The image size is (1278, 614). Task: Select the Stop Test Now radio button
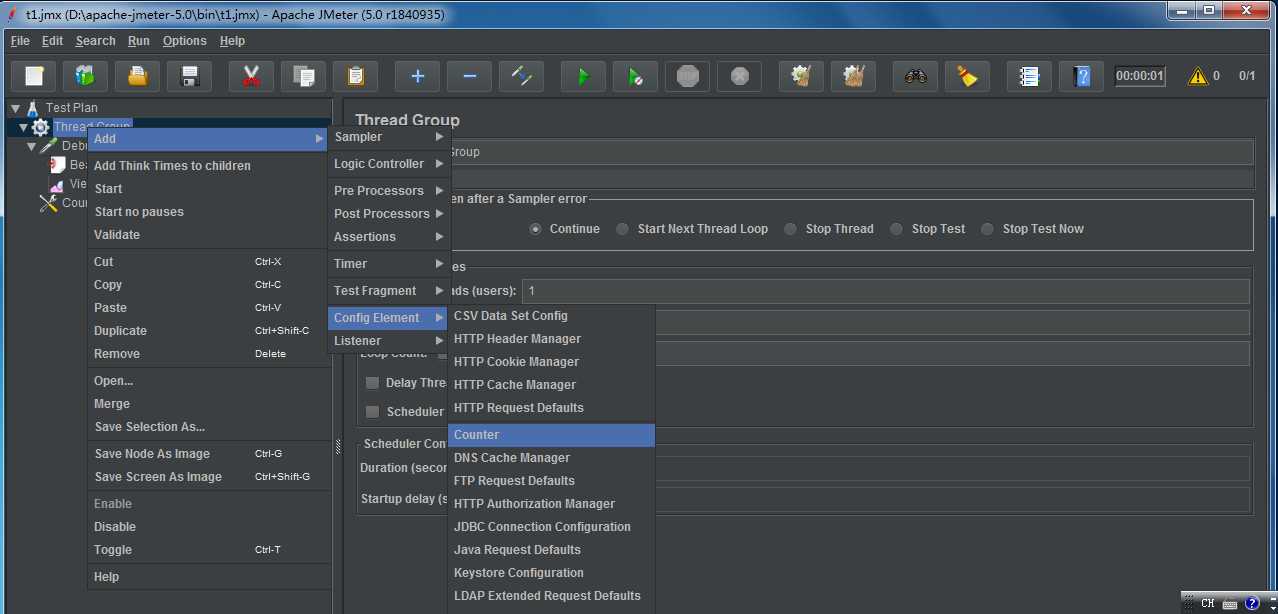[988, 229]
